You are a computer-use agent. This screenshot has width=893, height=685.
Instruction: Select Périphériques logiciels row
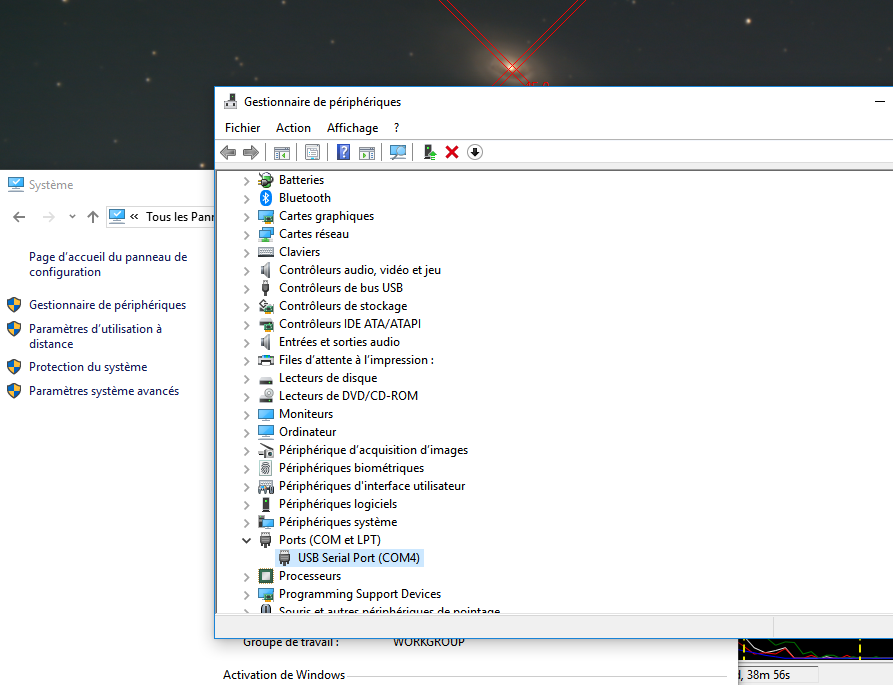(338, 504)
